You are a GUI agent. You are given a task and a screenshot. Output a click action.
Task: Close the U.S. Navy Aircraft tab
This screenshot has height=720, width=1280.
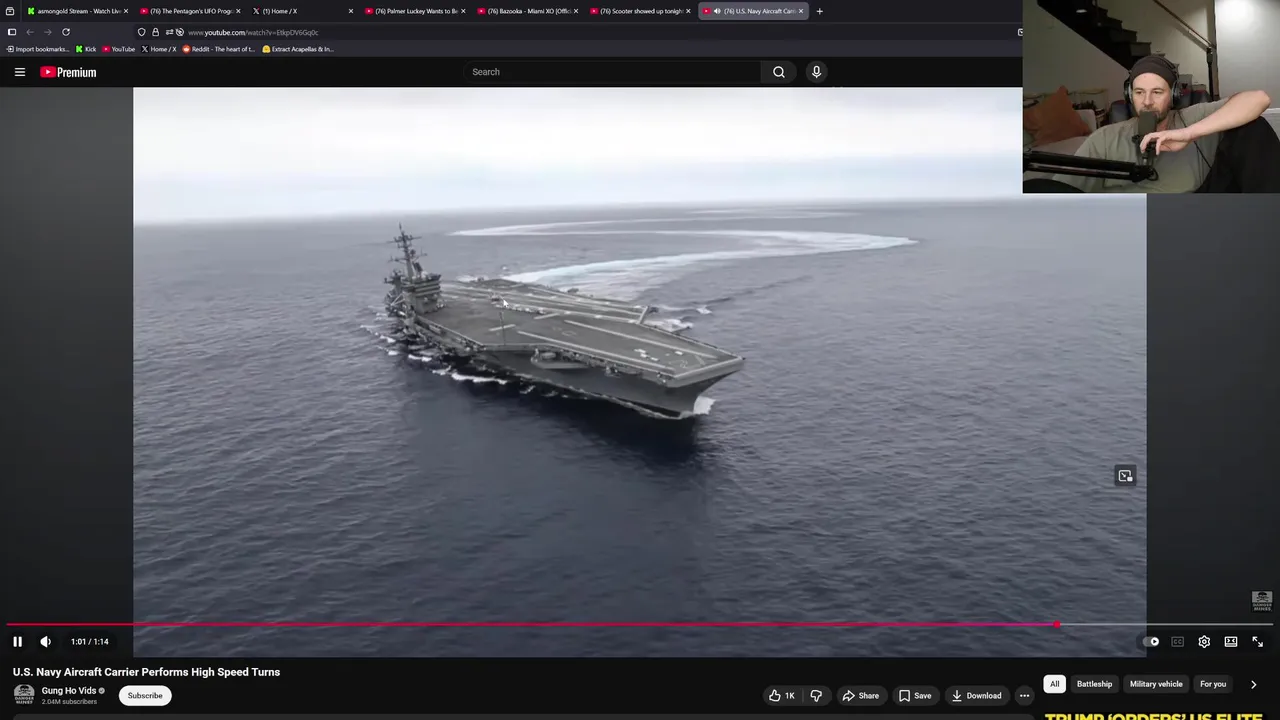click(800, 11)
